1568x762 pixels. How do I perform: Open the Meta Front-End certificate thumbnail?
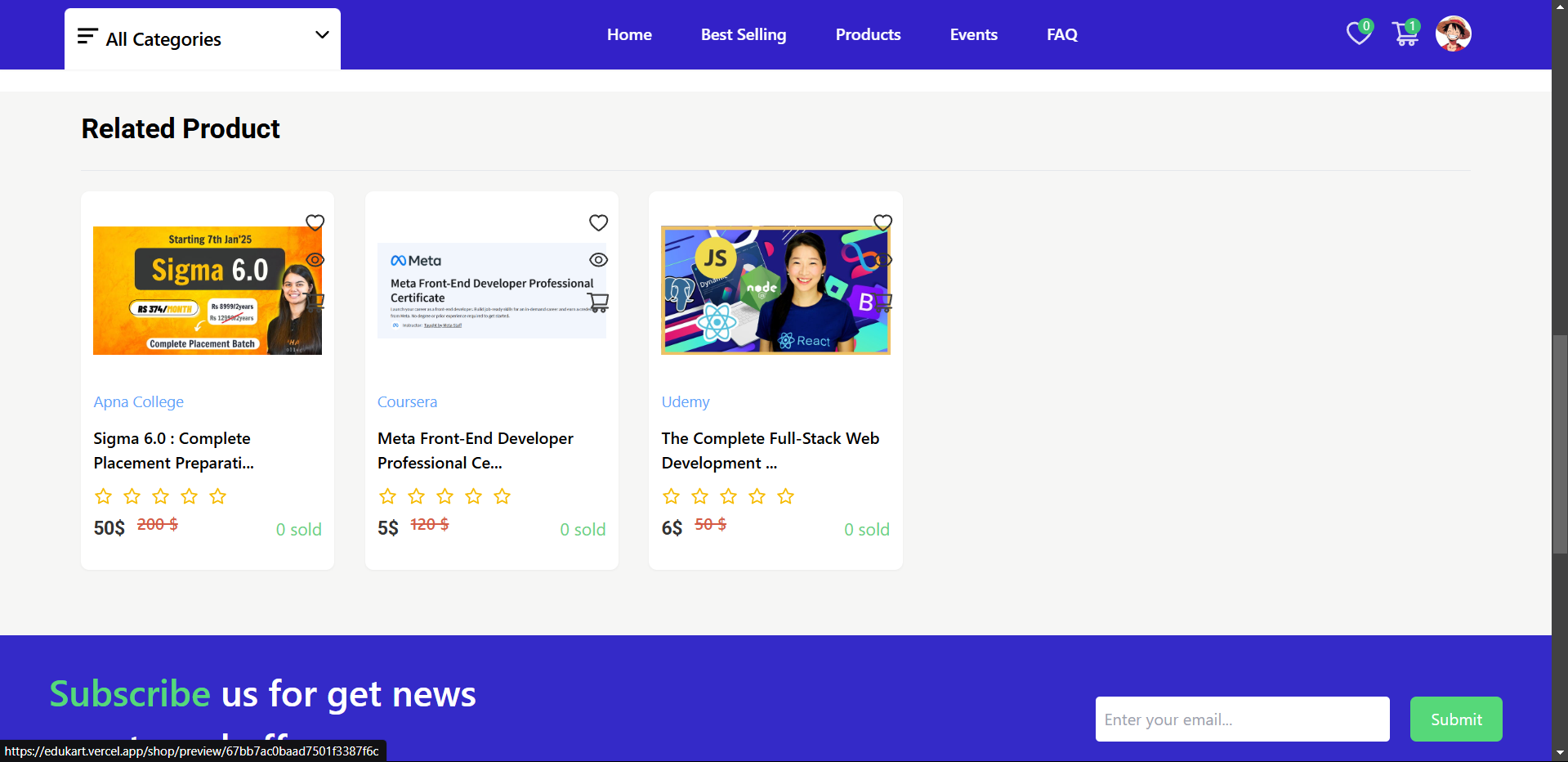coord(492,290)
